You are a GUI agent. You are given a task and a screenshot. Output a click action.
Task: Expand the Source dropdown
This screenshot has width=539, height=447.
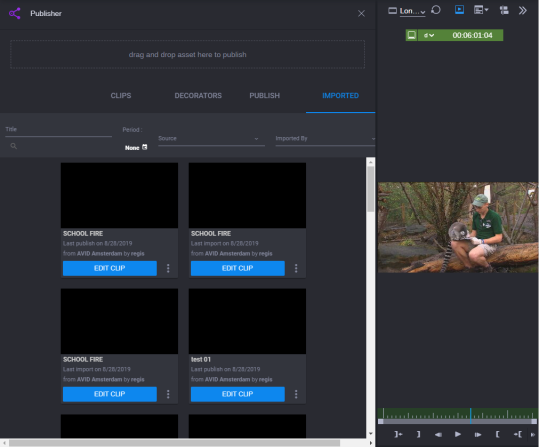(x=211, y=139)
